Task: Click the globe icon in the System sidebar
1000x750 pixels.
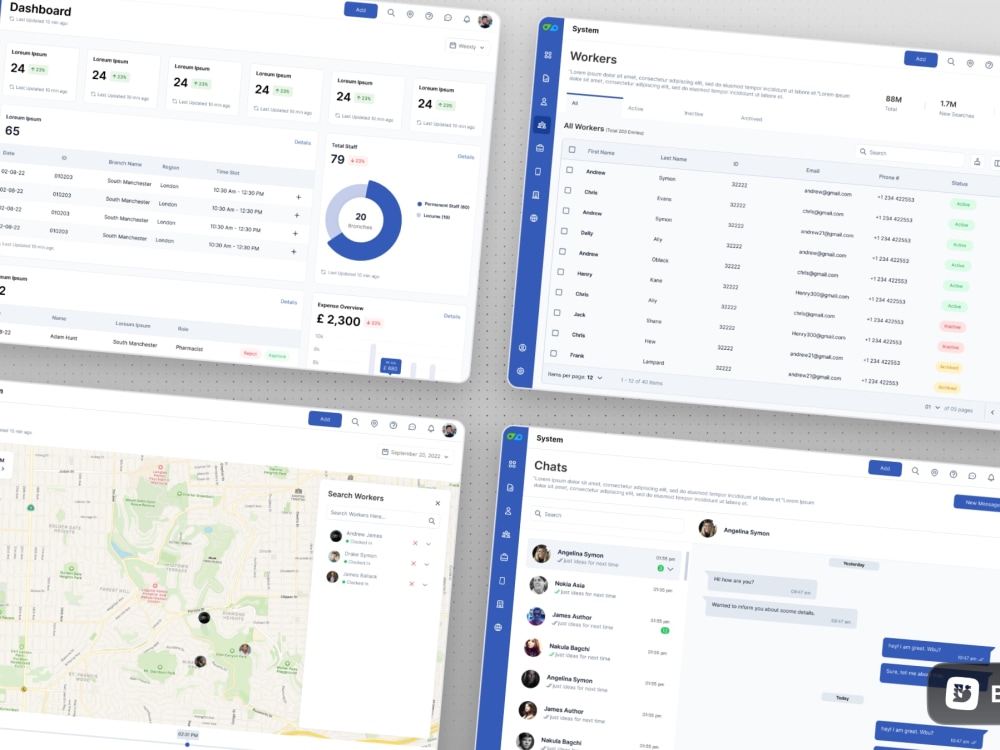Action: pyautogui.click(x=533, y=217)
